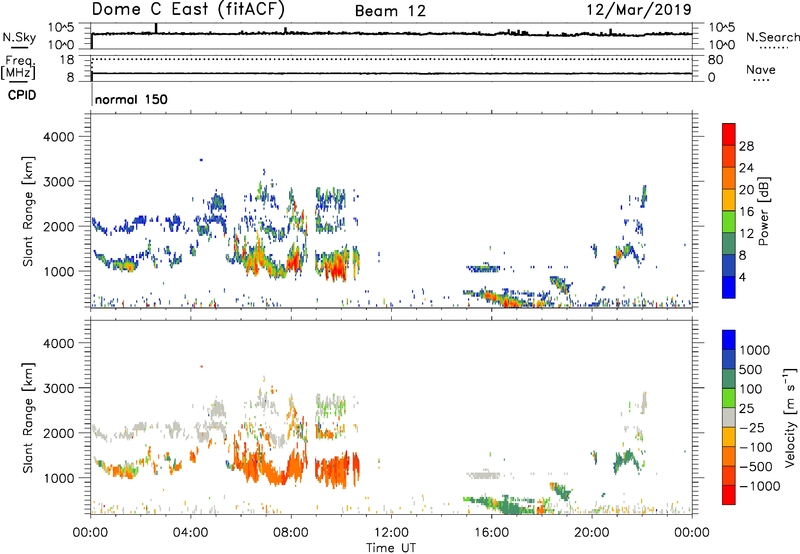Click the "2000" range tick of the power panel
The height and width of the screenshot is (554, 800).
click(58, 226)
